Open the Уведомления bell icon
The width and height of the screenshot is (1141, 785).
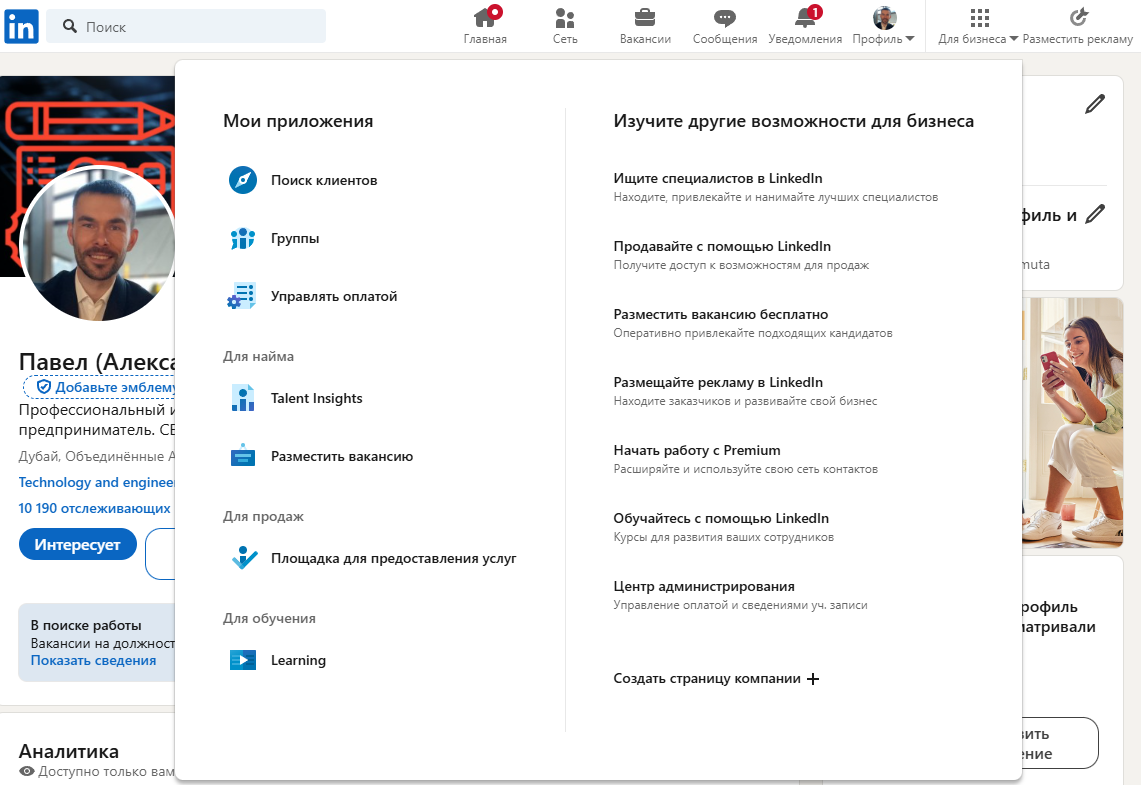click(x=806, y=17)
